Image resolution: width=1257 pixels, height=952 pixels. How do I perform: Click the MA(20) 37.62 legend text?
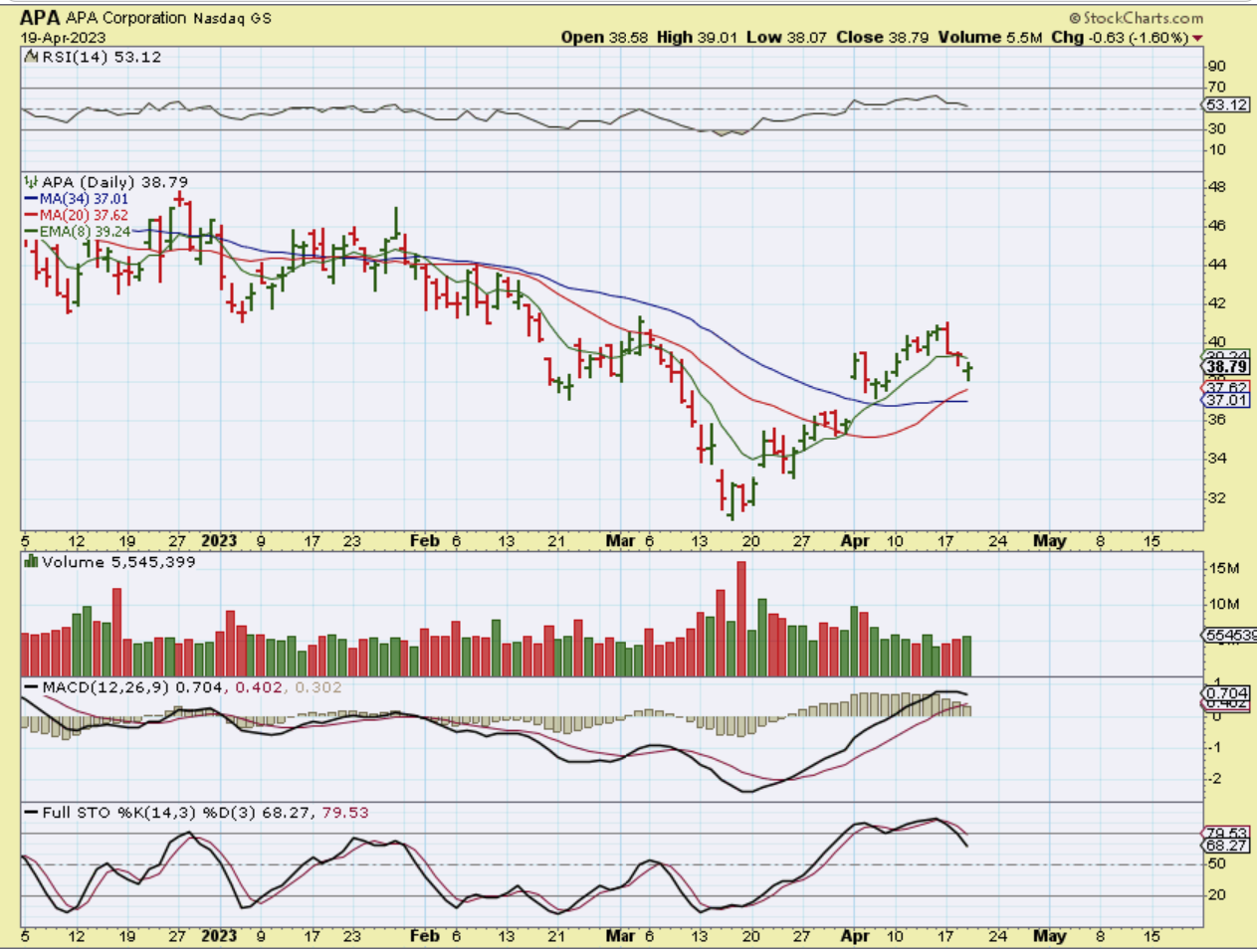pos(84,215)
